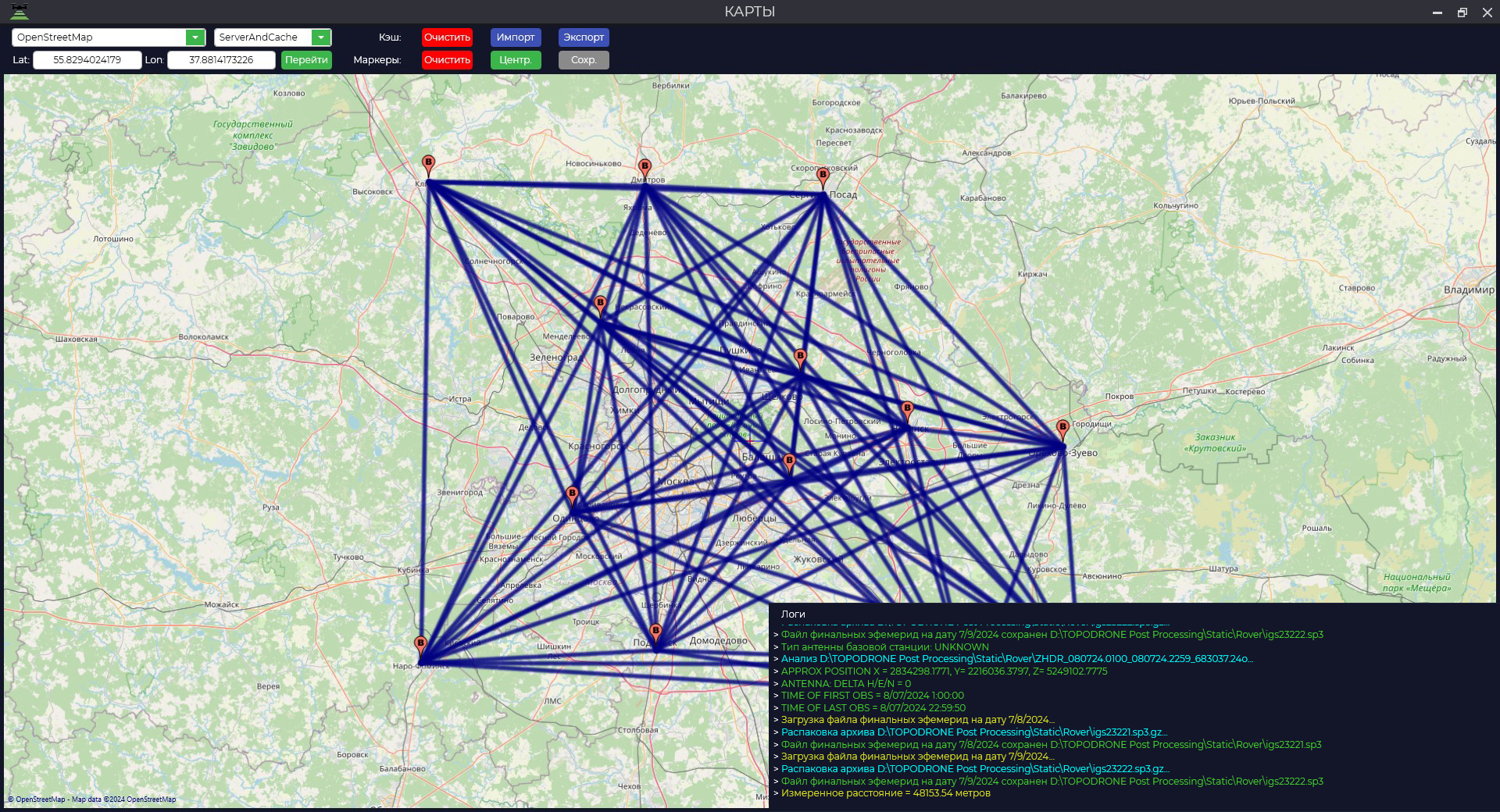Click the Домодедово label on the map
This screenshot has height=812, width=1500.
click(x=718, y=641)
